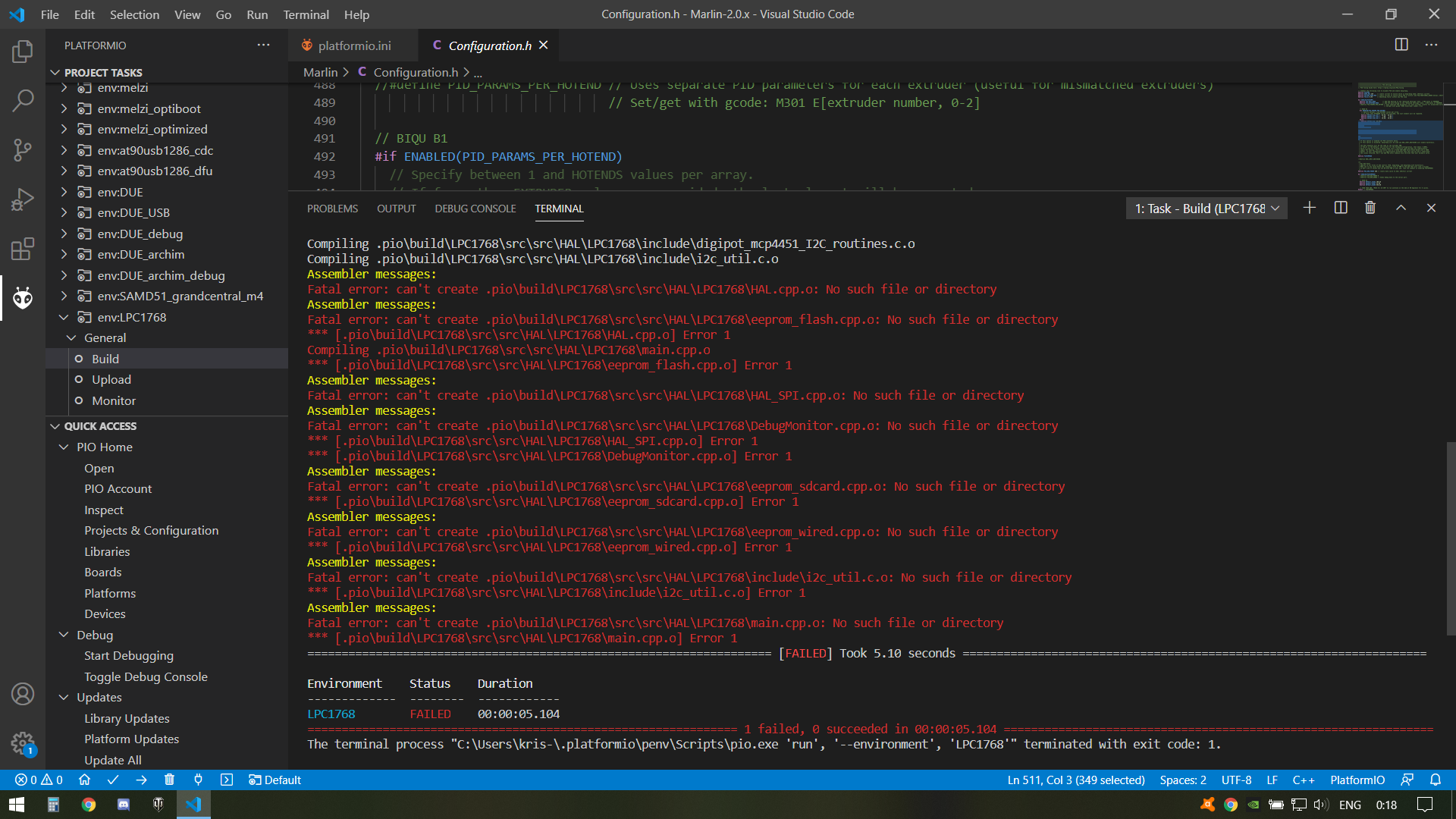Image resolution: width=1456 pixels, height=819 pixels.
Task: Toggle the split editor right button
Action: [x=1401, y=45]
